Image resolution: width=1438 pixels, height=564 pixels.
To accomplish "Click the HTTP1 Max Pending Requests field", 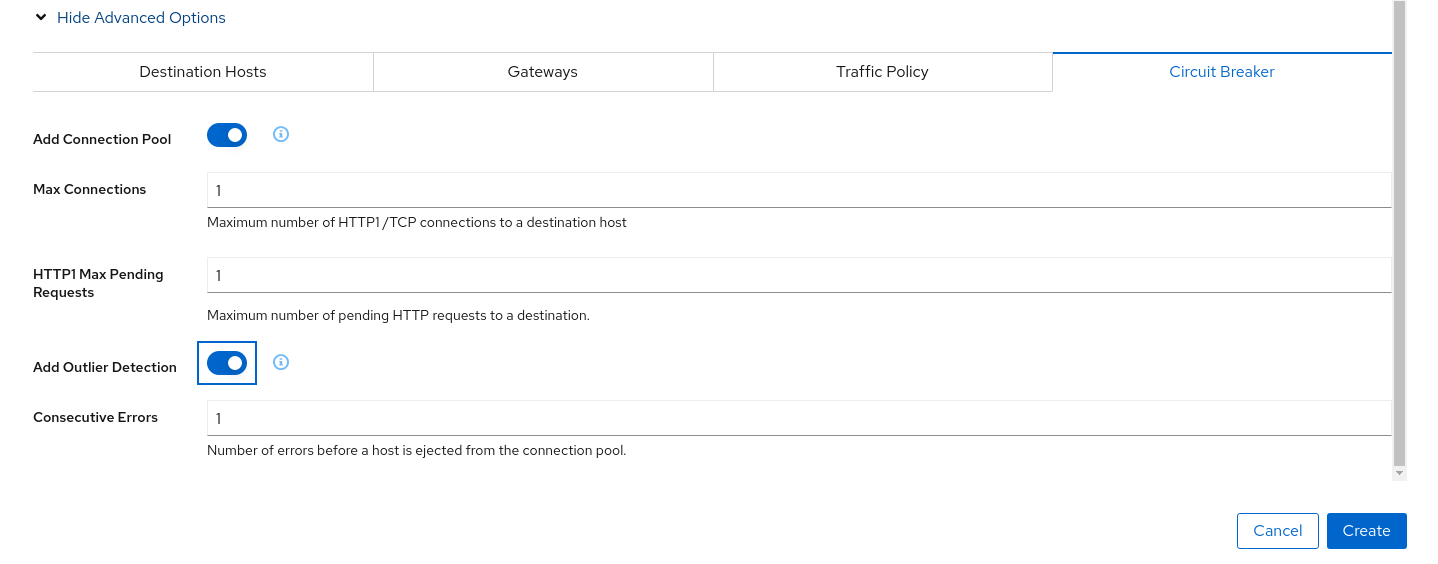I will click(x=798, y=275).
